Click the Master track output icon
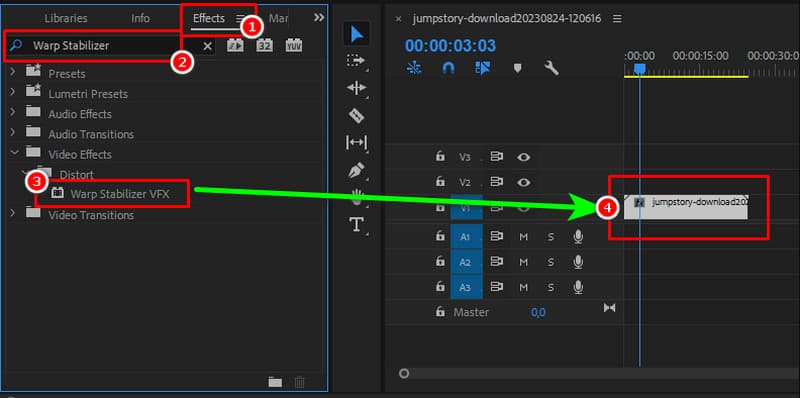 click(x=609, y=308)
